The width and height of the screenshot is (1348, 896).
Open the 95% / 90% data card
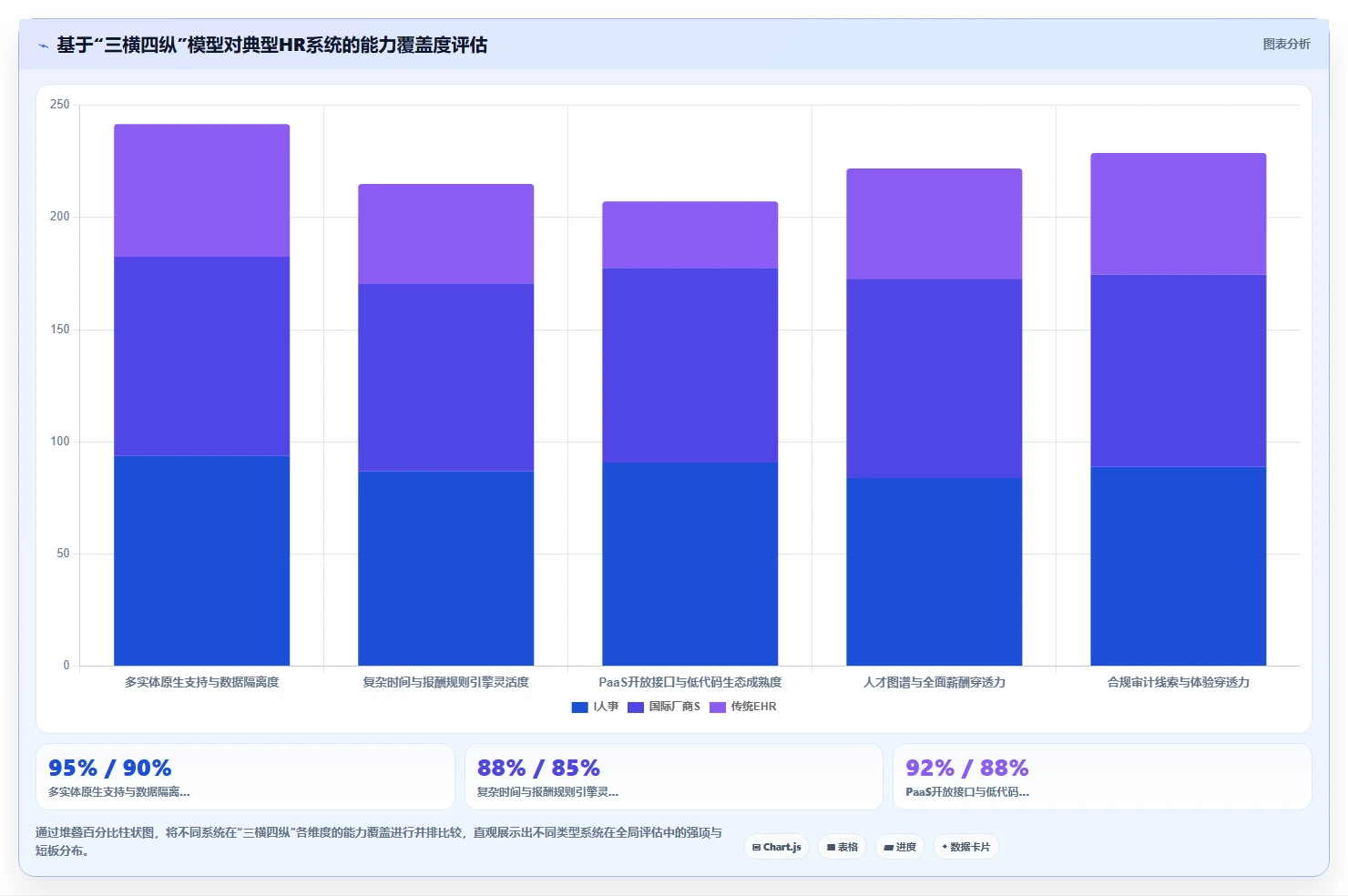[245, 777]
